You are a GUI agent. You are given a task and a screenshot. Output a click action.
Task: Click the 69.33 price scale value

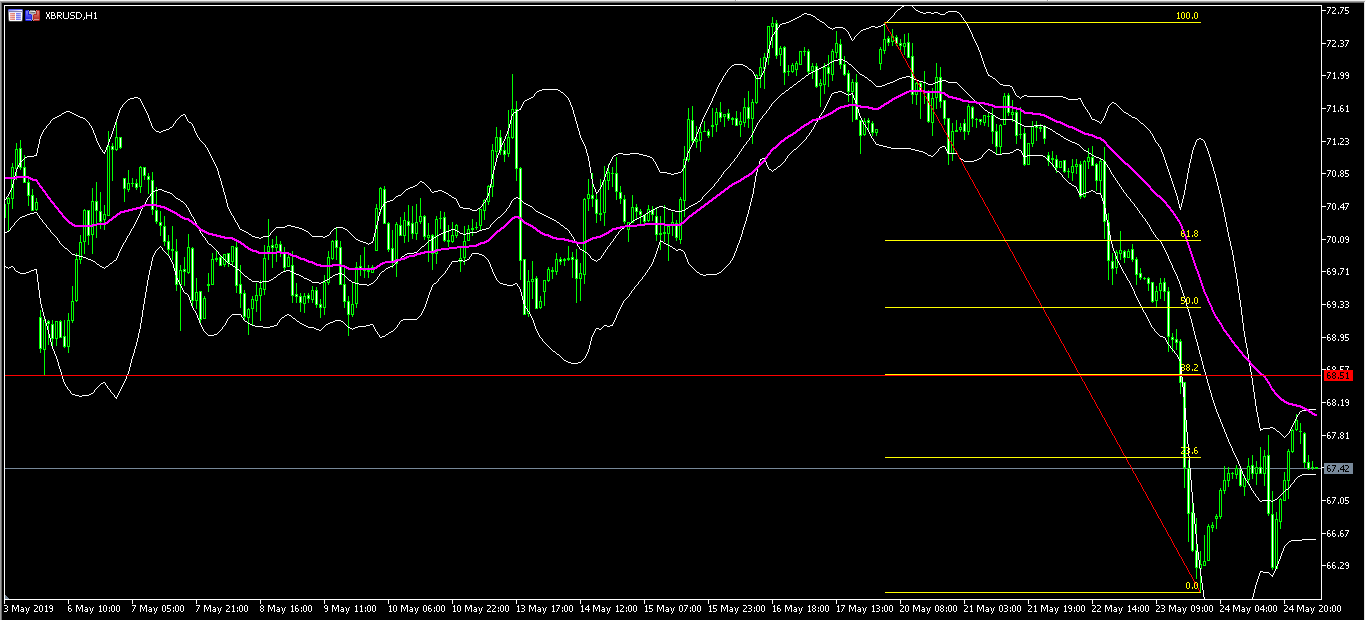[1338, 304]
